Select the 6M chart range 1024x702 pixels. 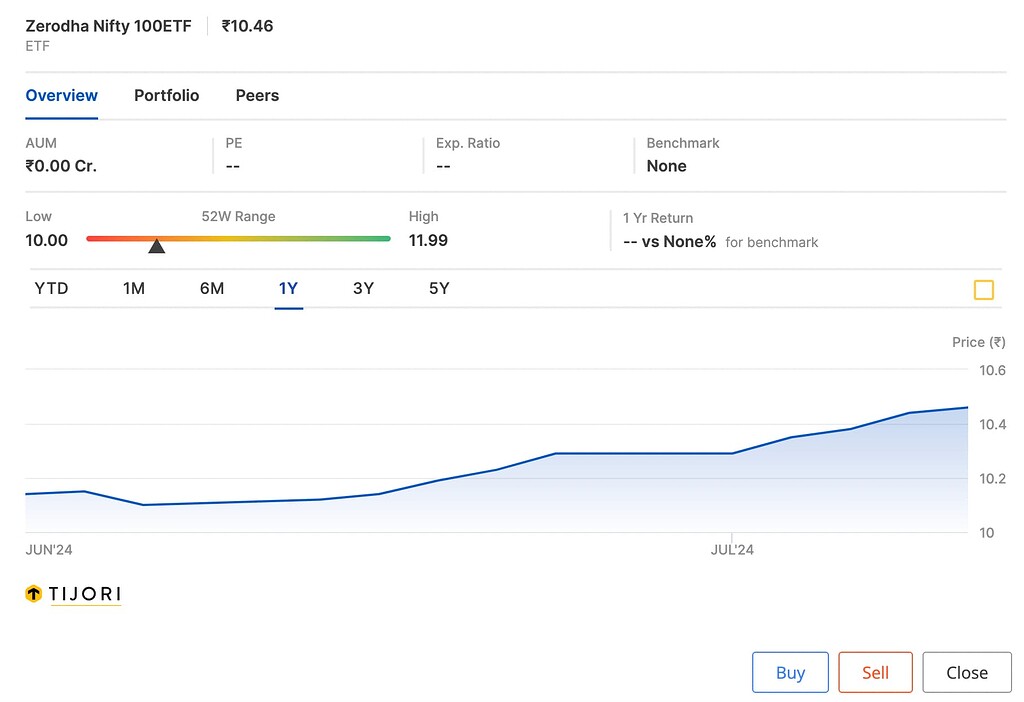211,288
